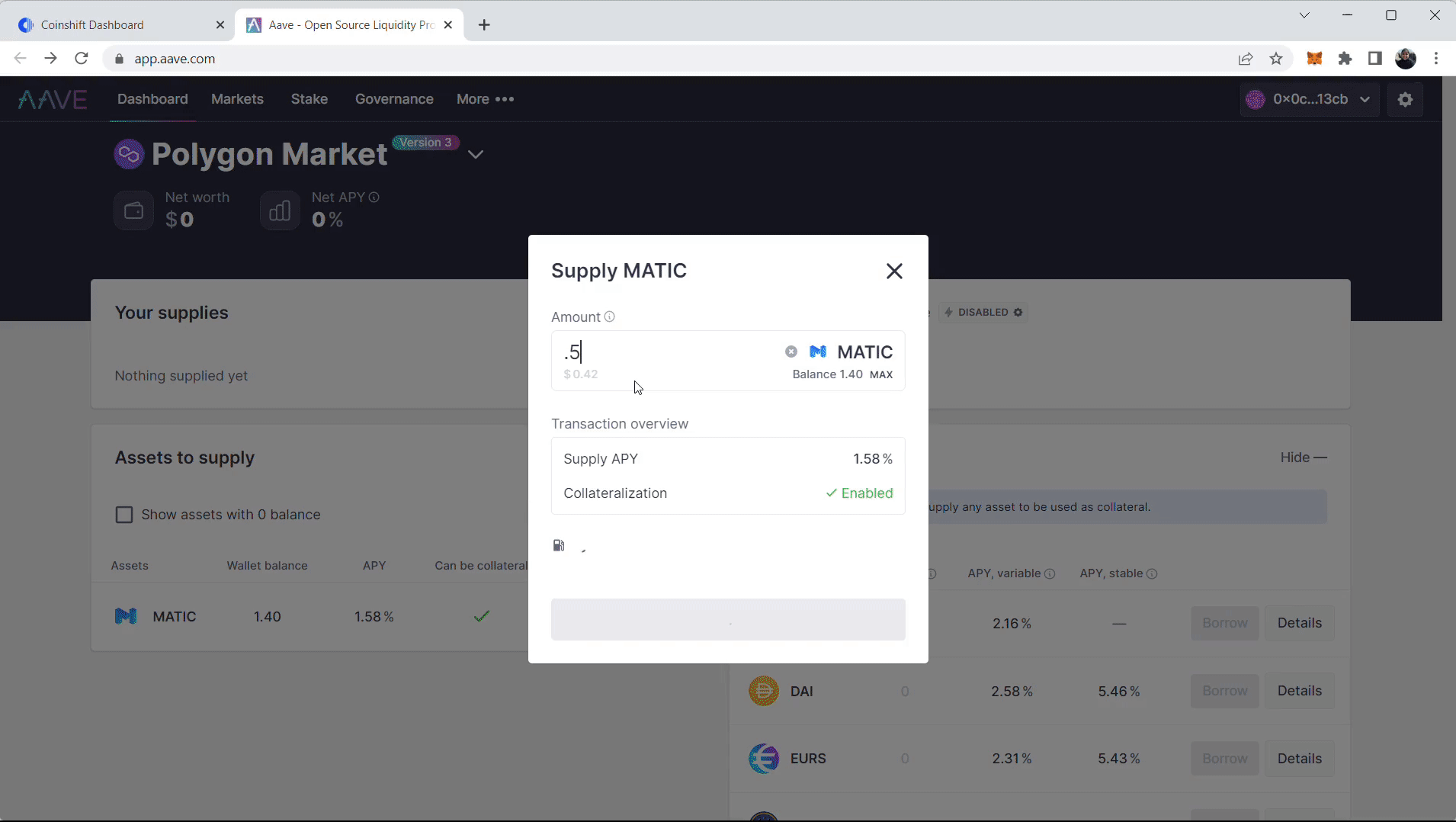Click the EURS token icon
The image size is (1456, 822).
(x=763, y=759)
